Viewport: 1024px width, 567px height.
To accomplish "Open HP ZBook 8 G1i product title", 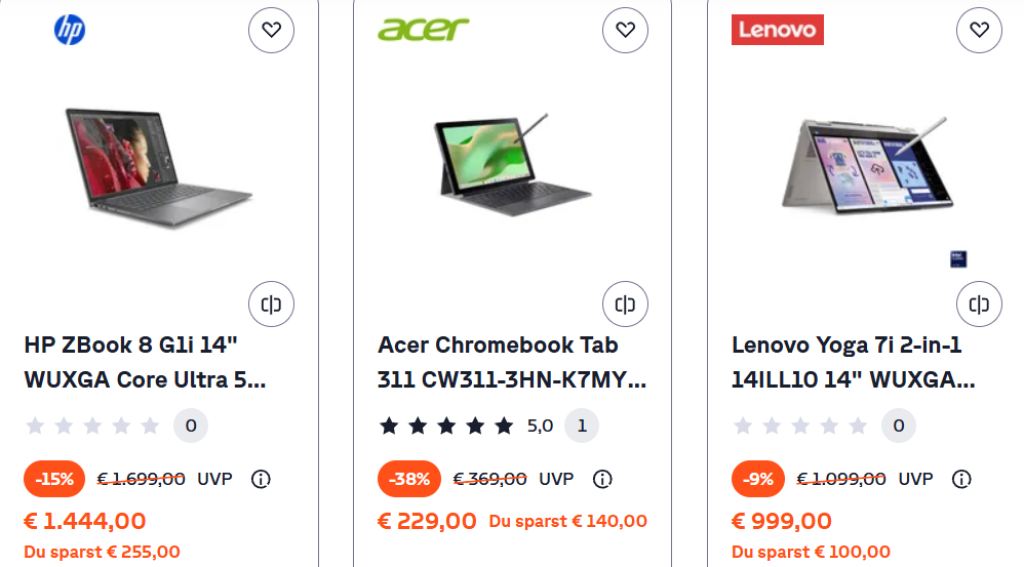I will (145, 362).
